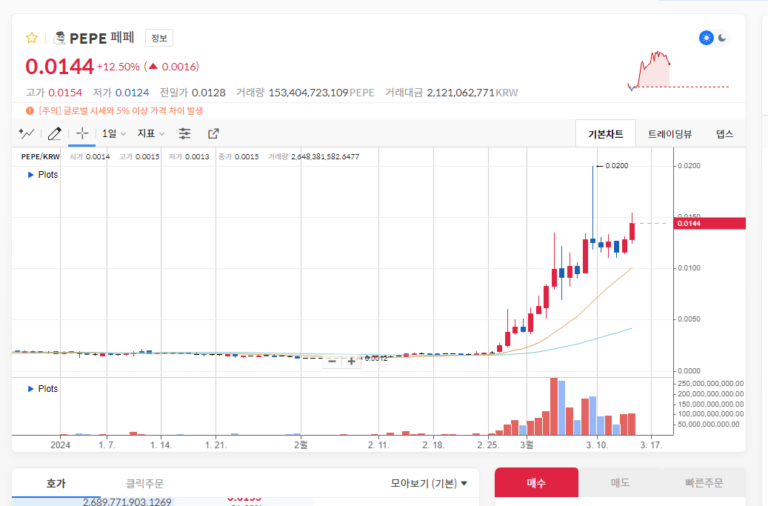Viewport: 768px width, 506px height.
Task: Click the 3. 10. date axis label
Action: tap(597, 445)
